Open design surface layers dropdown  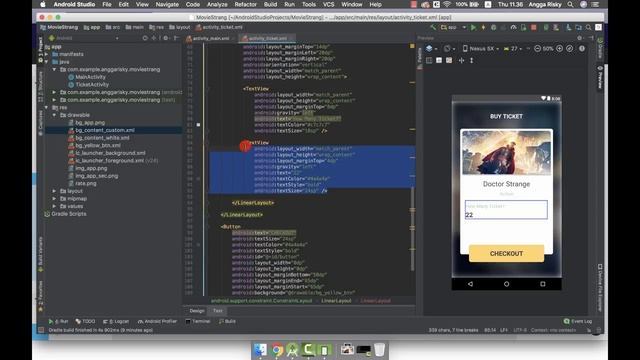click(431, 49)
